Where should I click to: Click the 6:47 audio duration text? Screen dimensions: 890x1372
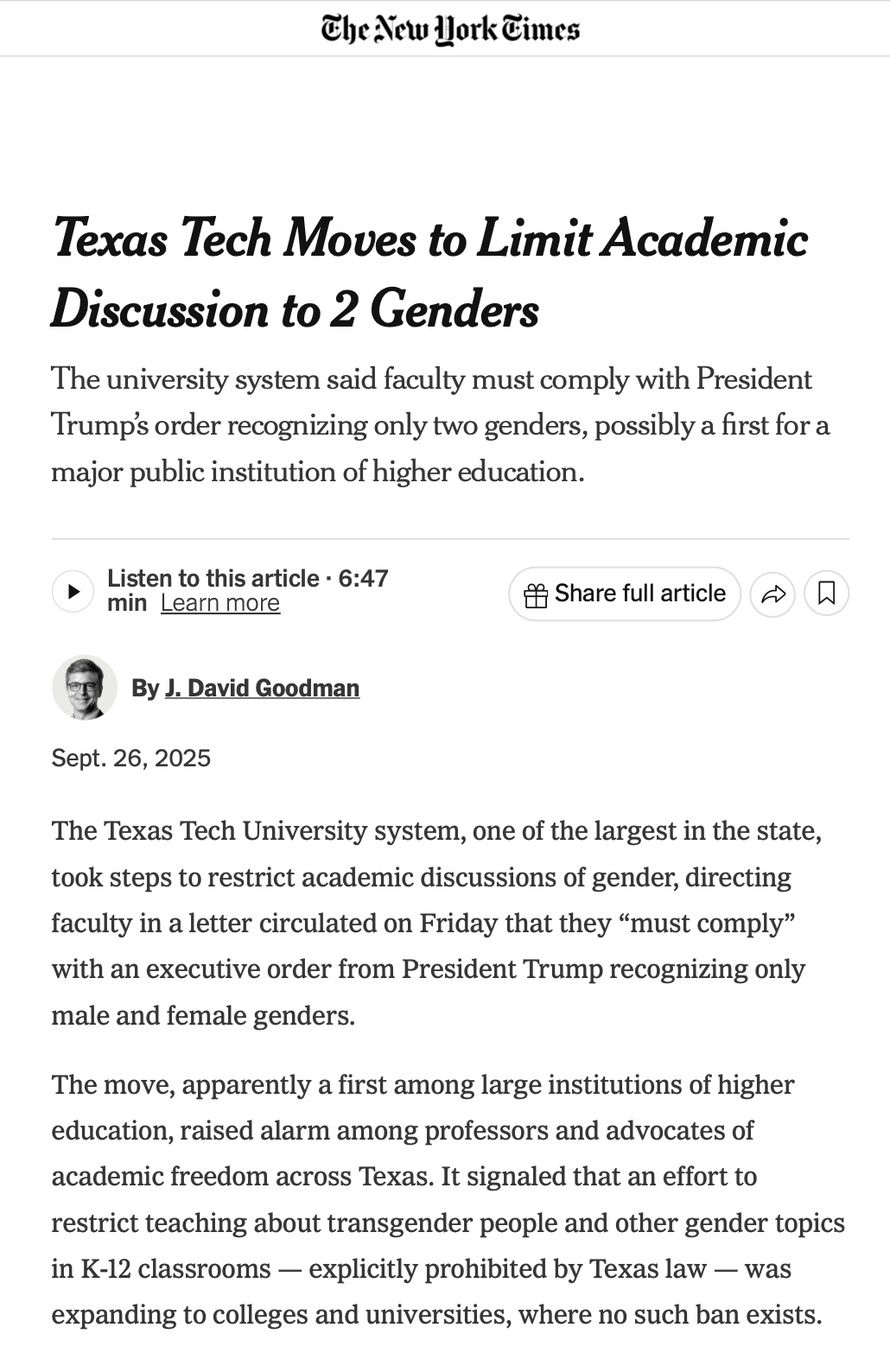[363, 578]
